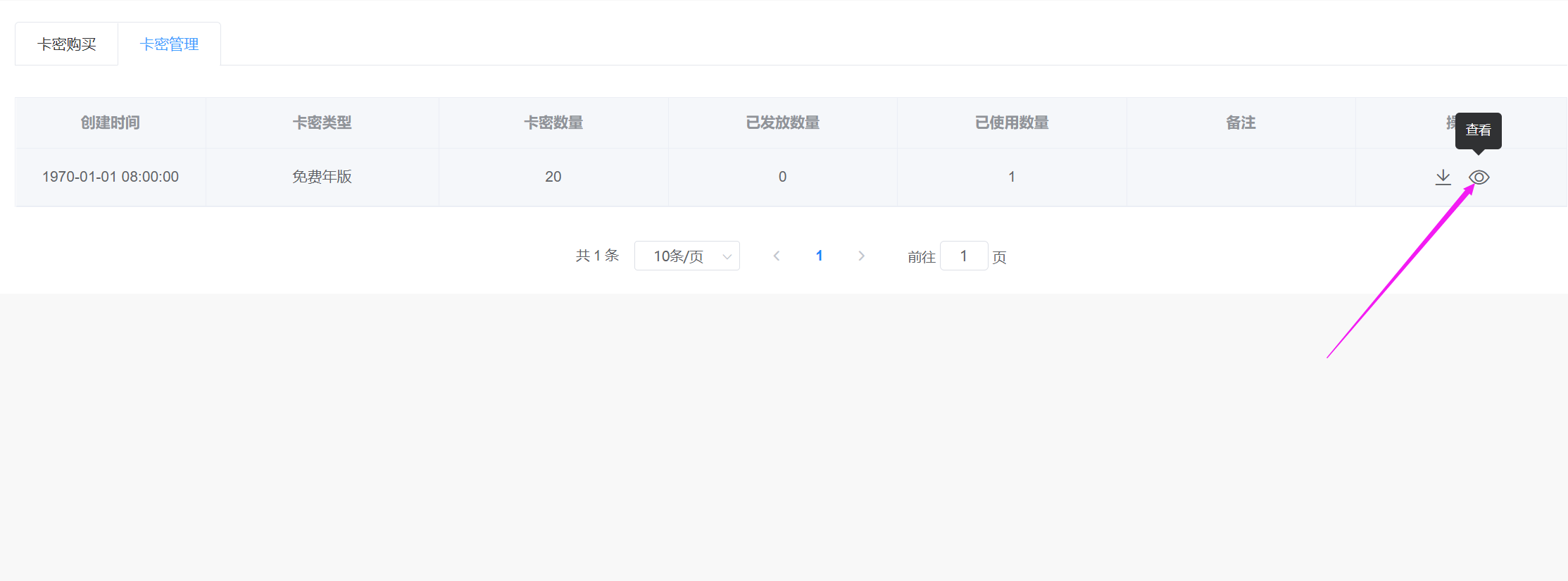The height and width of the screenshot is (581, 1568).
Task: Go to the previous page arrow
Action: click(x=777, y=256)
